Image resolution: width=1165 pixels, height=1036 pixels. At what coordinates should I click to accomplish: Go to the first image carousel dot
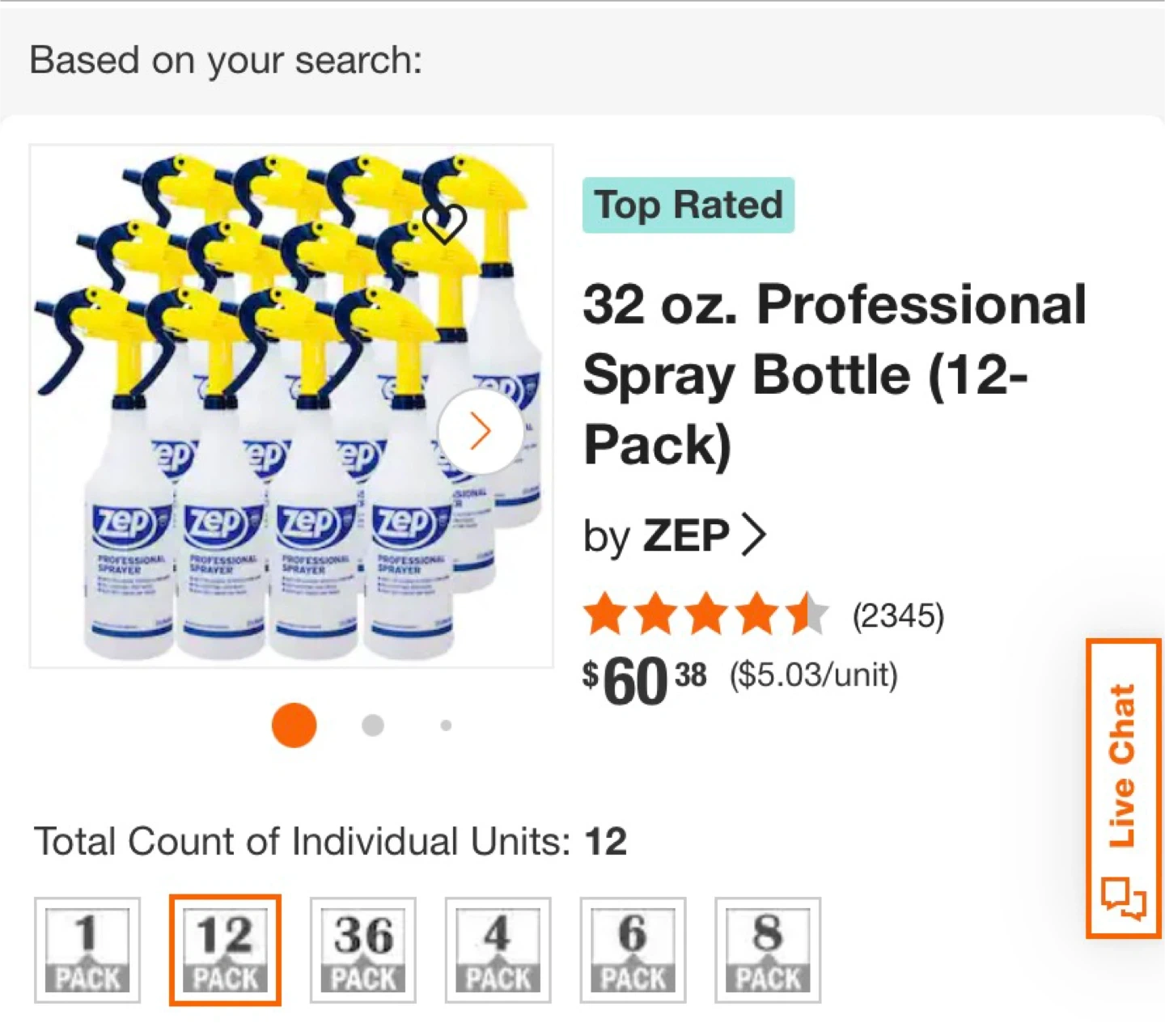point(294,725)
